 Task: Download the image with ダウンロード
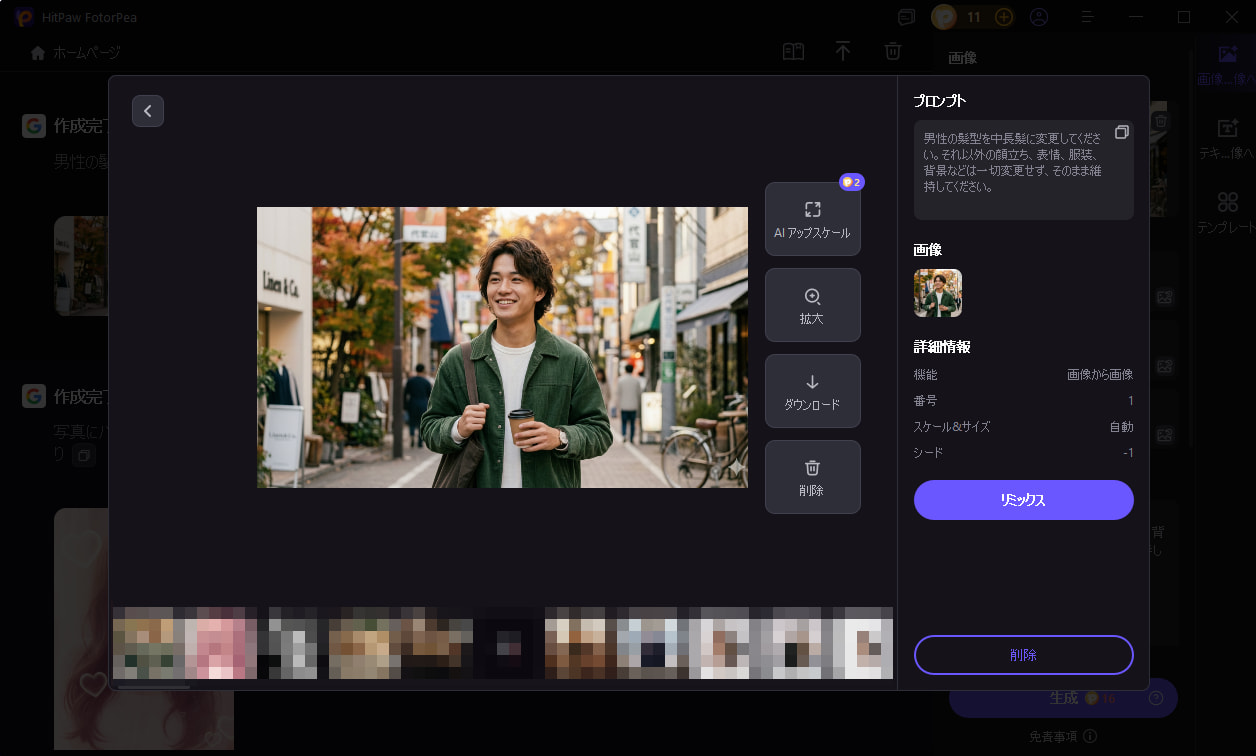812,391
